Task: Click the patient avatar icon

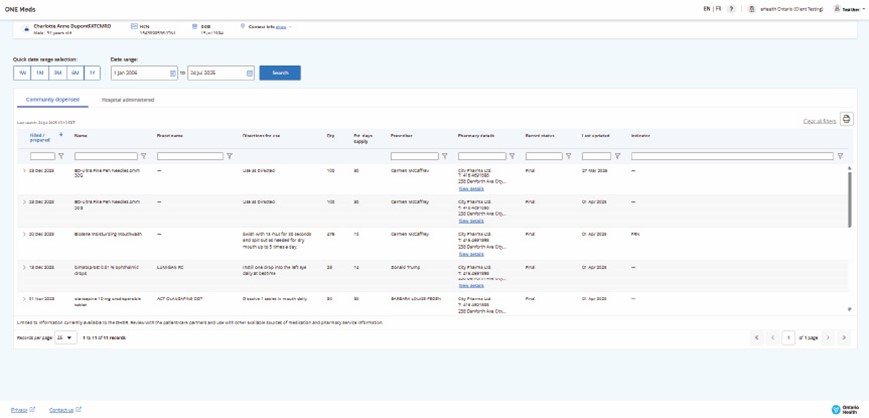Action: click(x=26, y=29)
